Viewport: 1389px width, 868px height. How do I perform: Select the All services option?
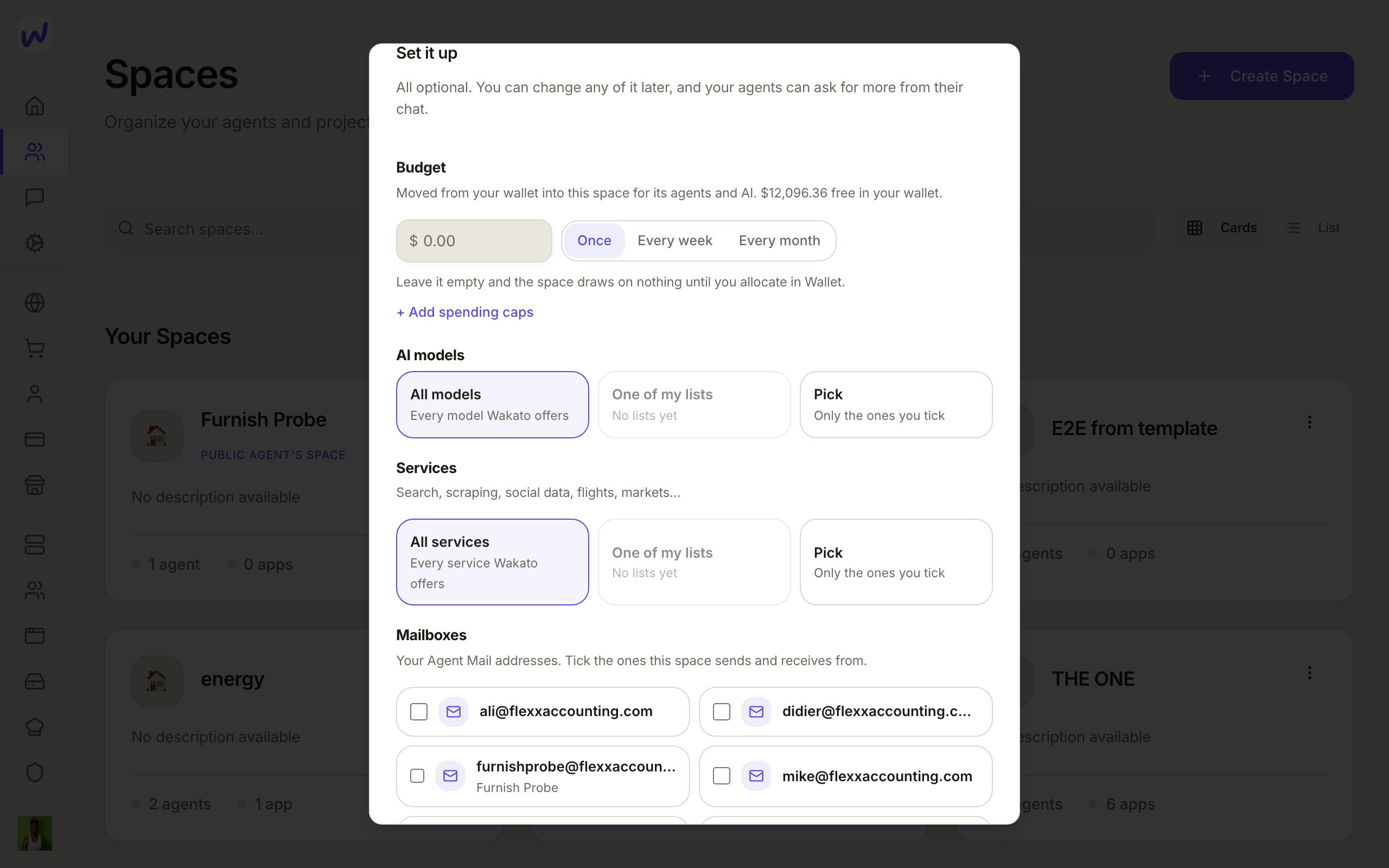493,562
